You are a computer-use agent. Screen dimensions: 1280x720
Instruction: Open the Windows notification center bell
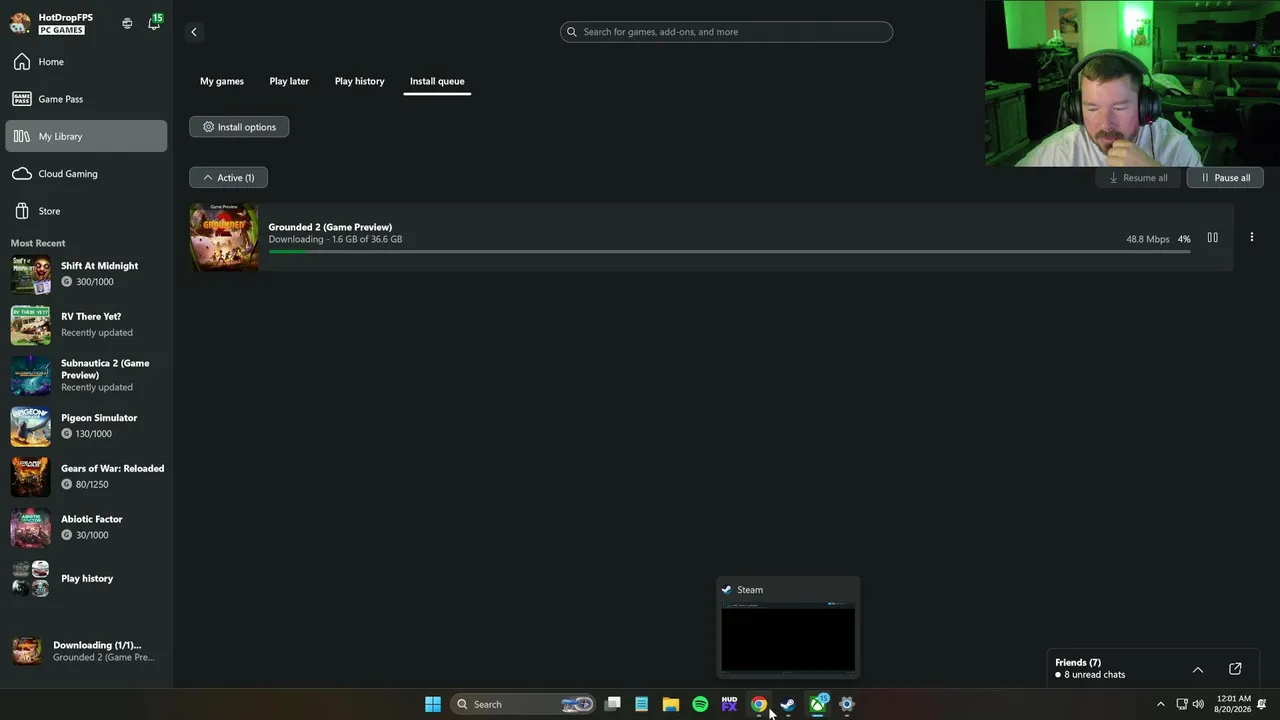(x=1262, y=704)
